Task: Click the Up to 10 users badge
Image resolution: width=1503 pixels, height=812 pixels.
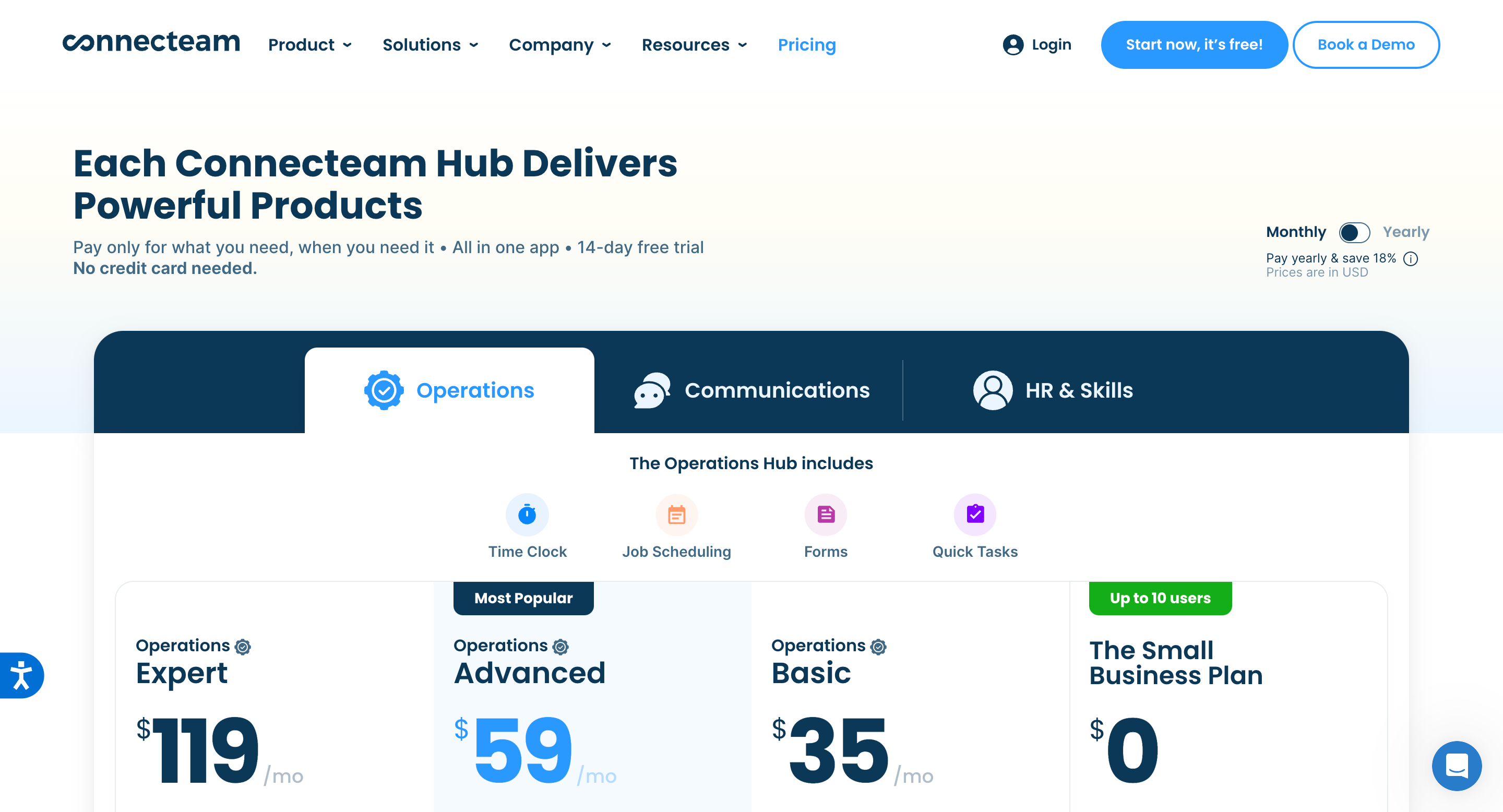Action: pos(1160,598)
